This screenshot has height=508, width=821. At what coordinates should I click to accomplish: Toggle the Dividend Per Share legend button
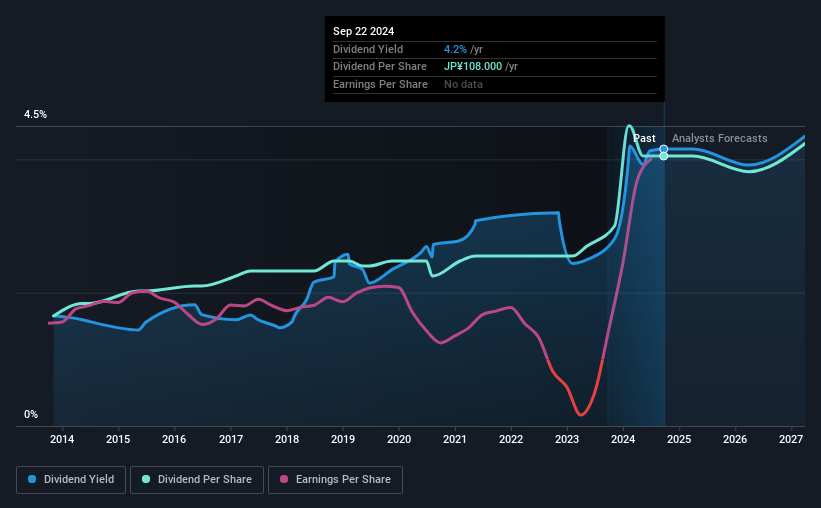point(197,480)
